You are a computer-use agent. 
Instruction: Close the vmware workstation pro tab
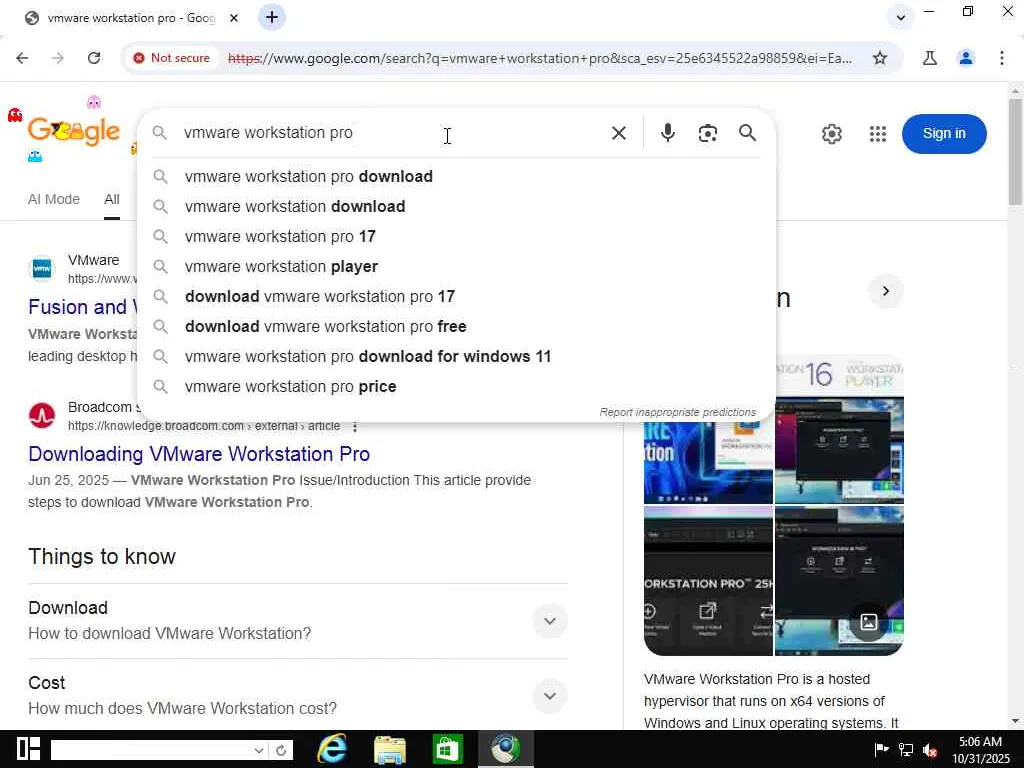[234, 18]
